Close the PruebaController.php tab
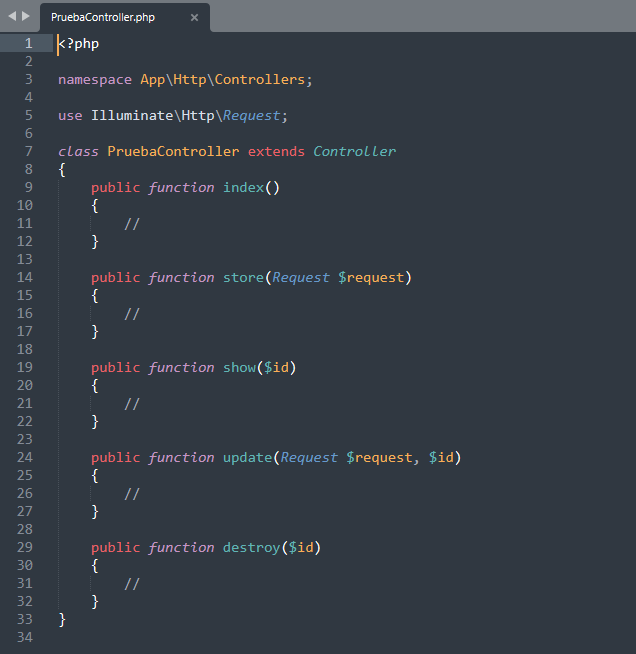This screenshot has width=636, height=654. coord(194,17)
